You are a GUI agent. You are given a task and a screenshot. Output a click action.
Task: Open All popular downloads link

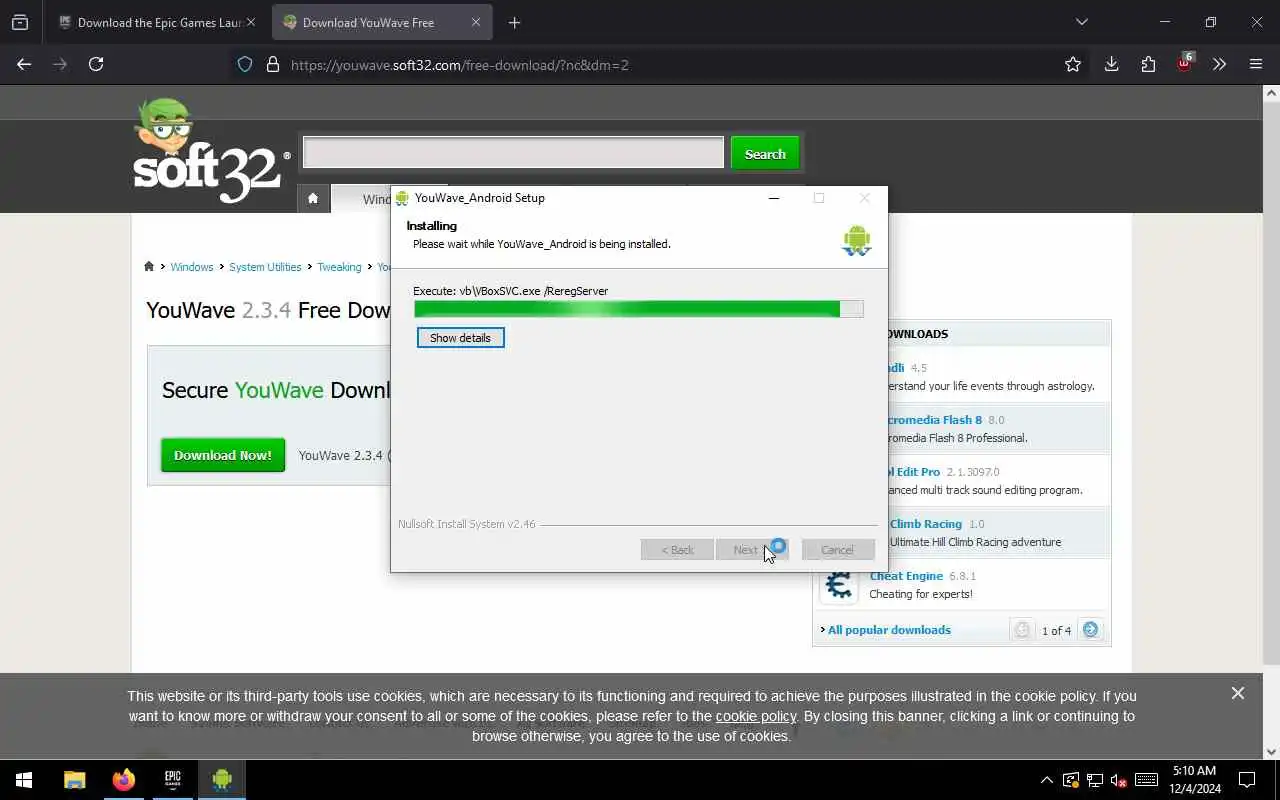[x=889, y=630]
